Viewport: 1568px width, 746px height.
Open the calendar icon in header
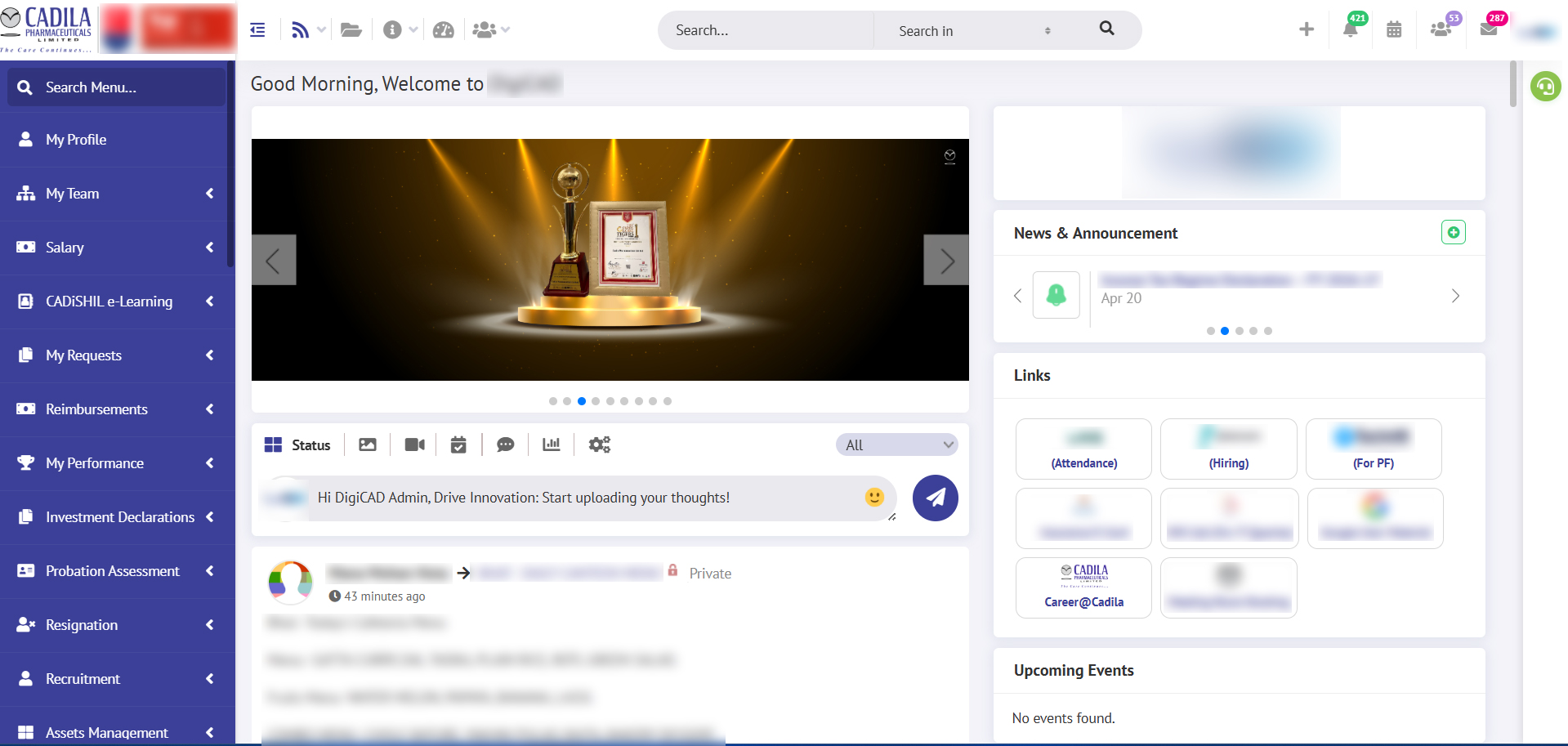pyautogui.click(x=1394, y=30)
